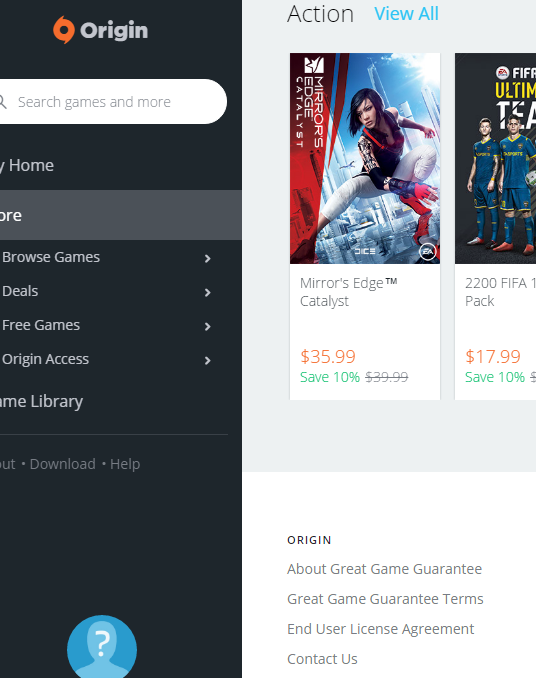Click into the Search games and more field
536x678 pixels.
[x=112, y=102]
